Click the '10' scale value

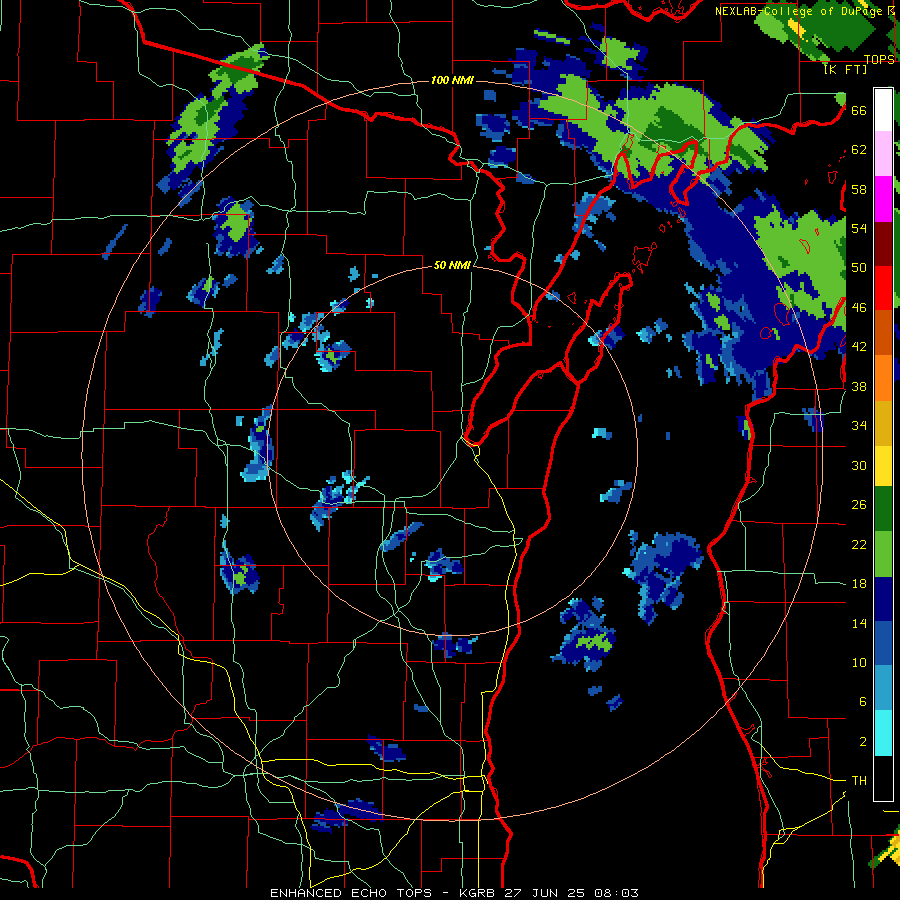click(859, 663)
